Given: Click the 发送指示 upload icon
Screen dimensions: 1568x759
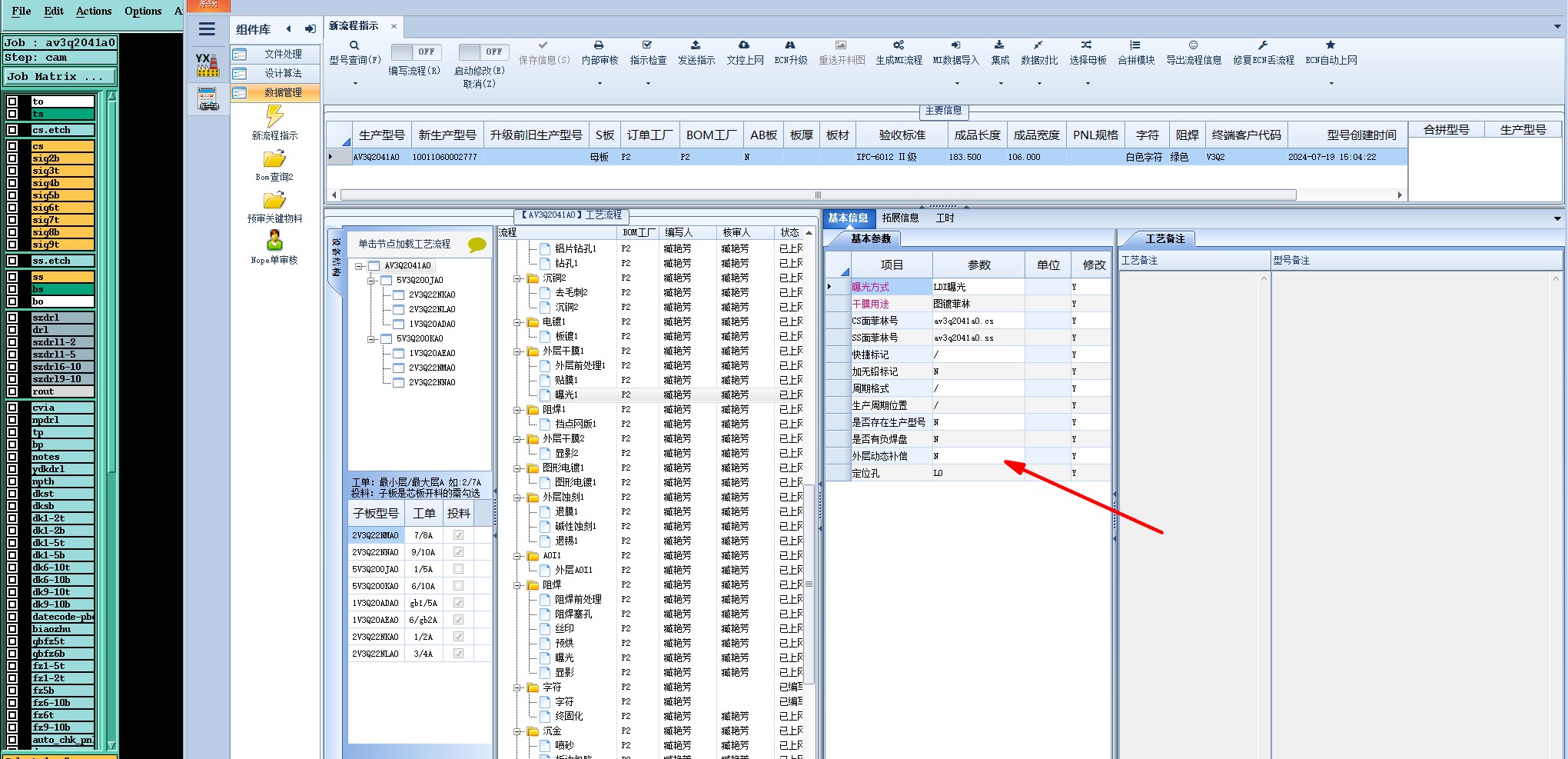Looking at the screenshot, I should (696, 45).
